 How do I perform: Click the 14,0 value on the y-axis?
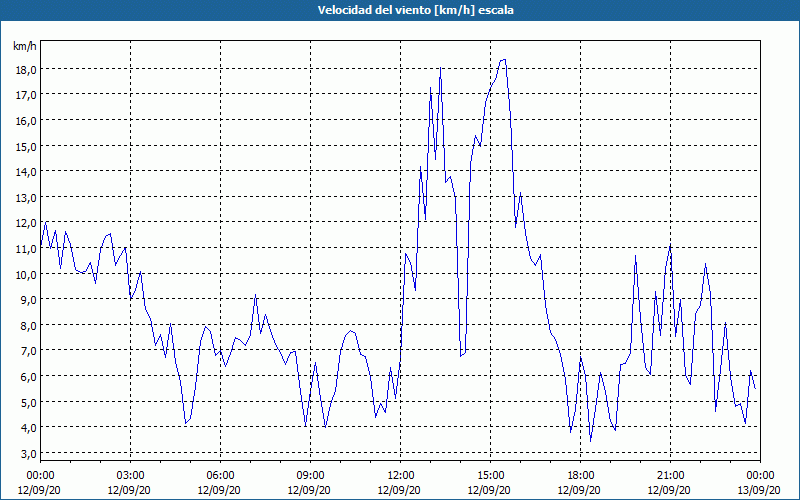click(x=26, y=172)
